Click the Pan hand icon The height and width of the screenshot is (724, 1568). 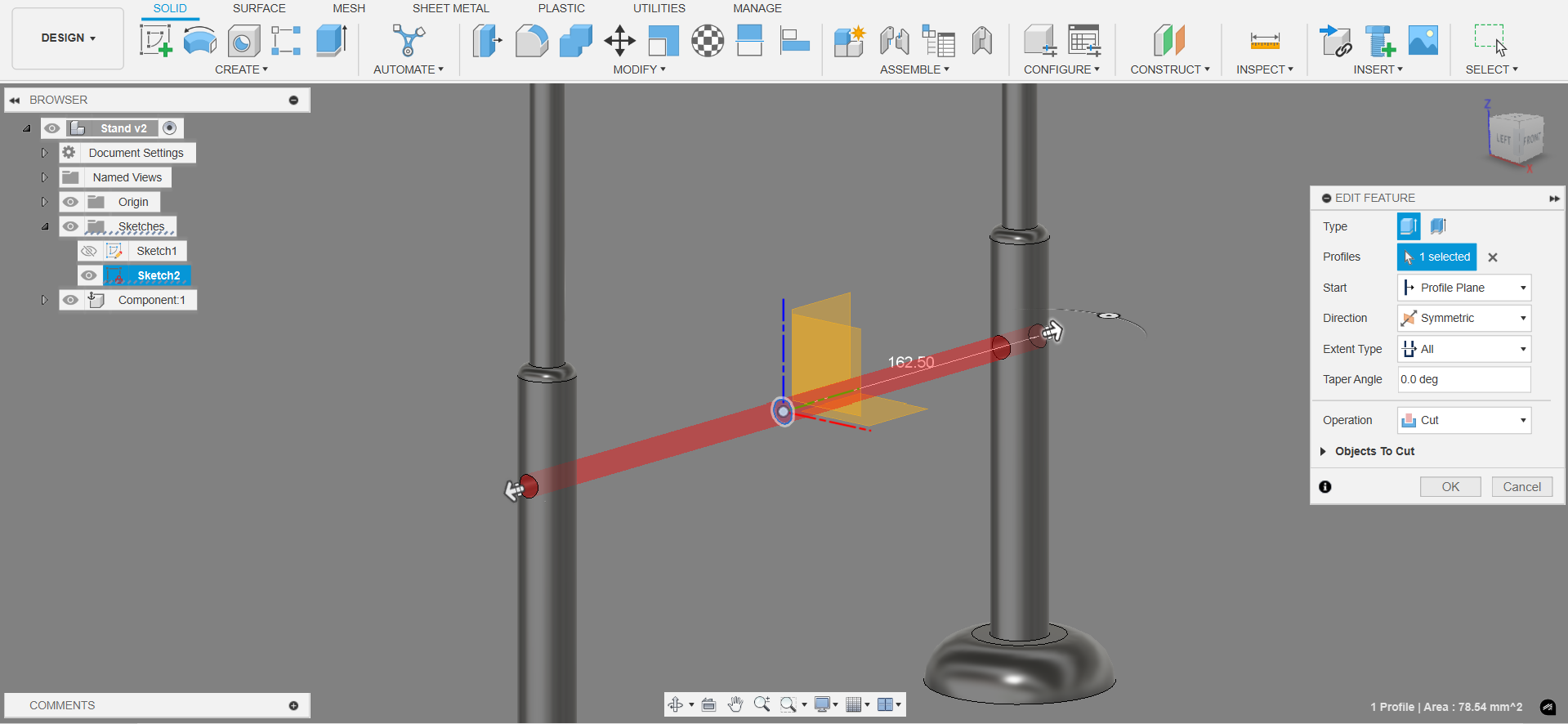click(x=735, y=704)
